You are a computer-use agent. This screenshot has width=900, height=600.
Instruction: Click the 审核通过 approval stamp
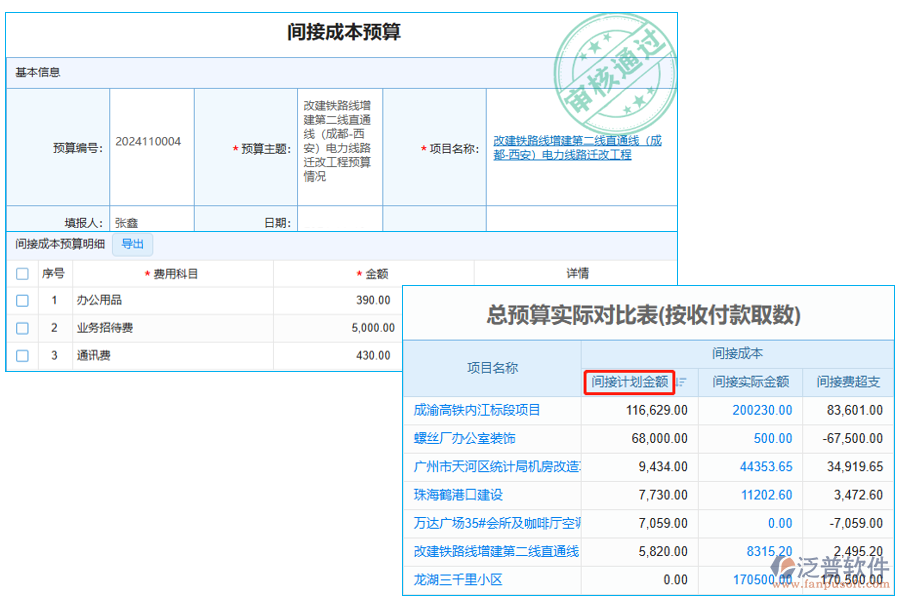point(617,70)
